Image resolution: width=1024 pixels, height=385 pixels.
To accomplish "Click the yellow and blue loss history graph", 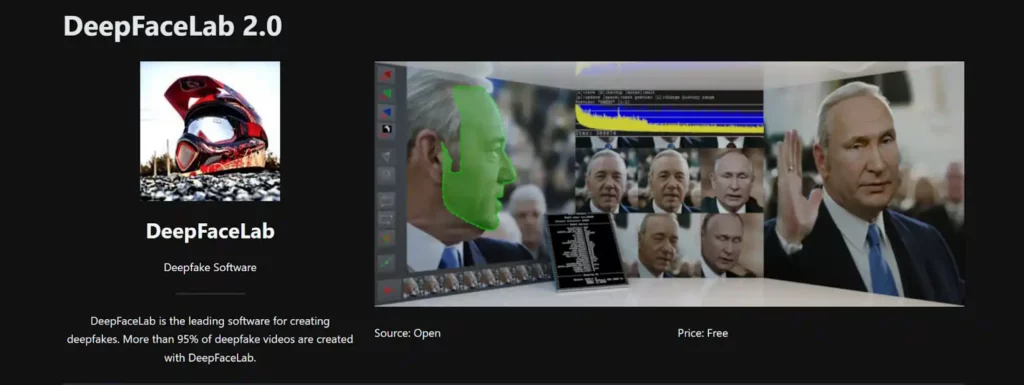I will 669,116.
